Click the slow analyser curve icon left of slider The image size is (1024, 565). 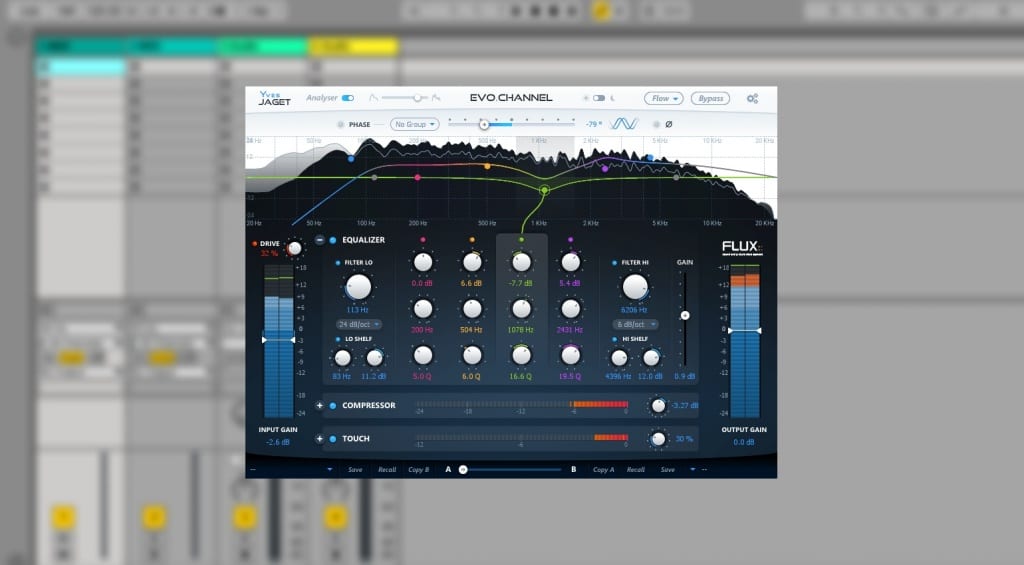374,98
